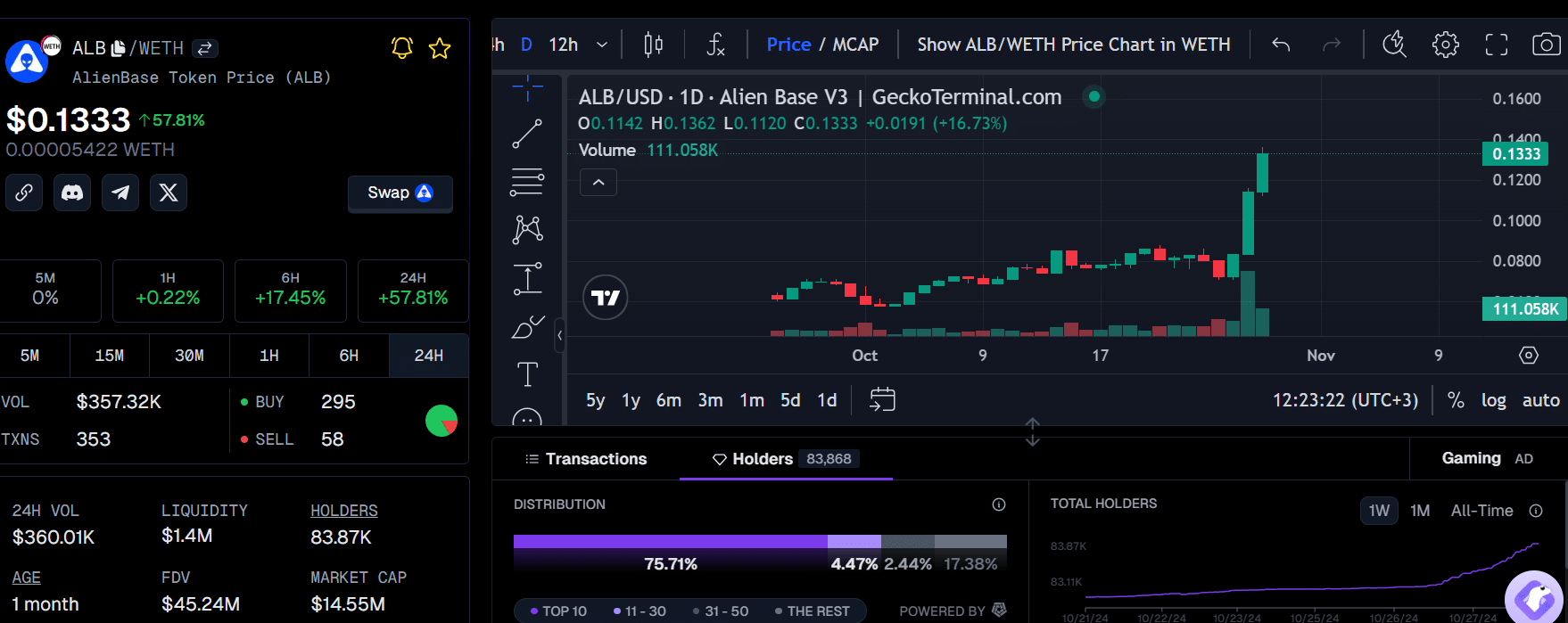Image resolution: width=1568 pixels, height=623 pixels.
Task: Select 1W total holders range
Action: pyautogui.click(x=1379, y=511)
